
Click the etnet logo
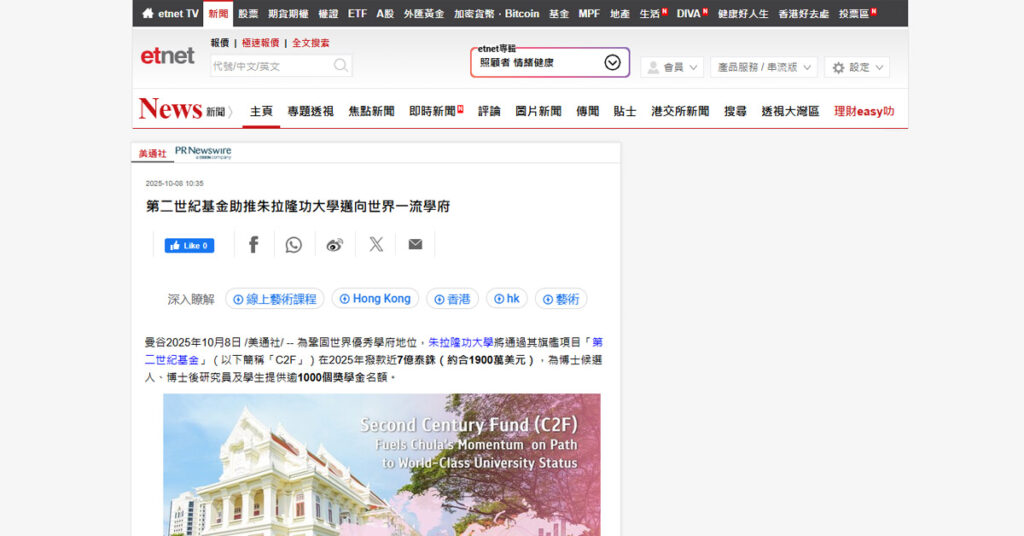point(167,56)
